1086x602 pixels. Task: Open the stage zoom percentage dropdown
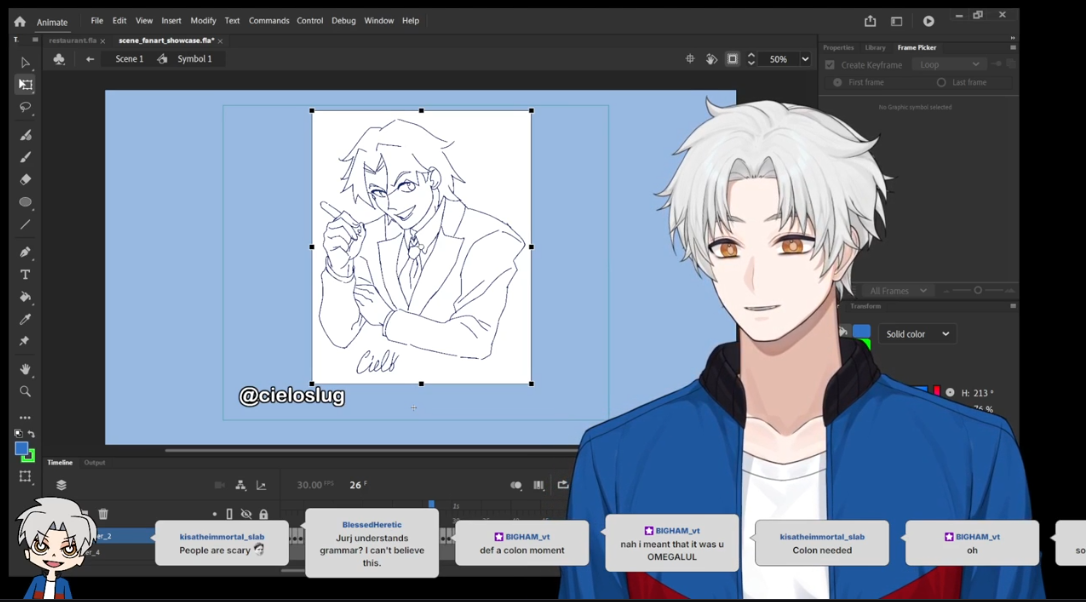805,60
